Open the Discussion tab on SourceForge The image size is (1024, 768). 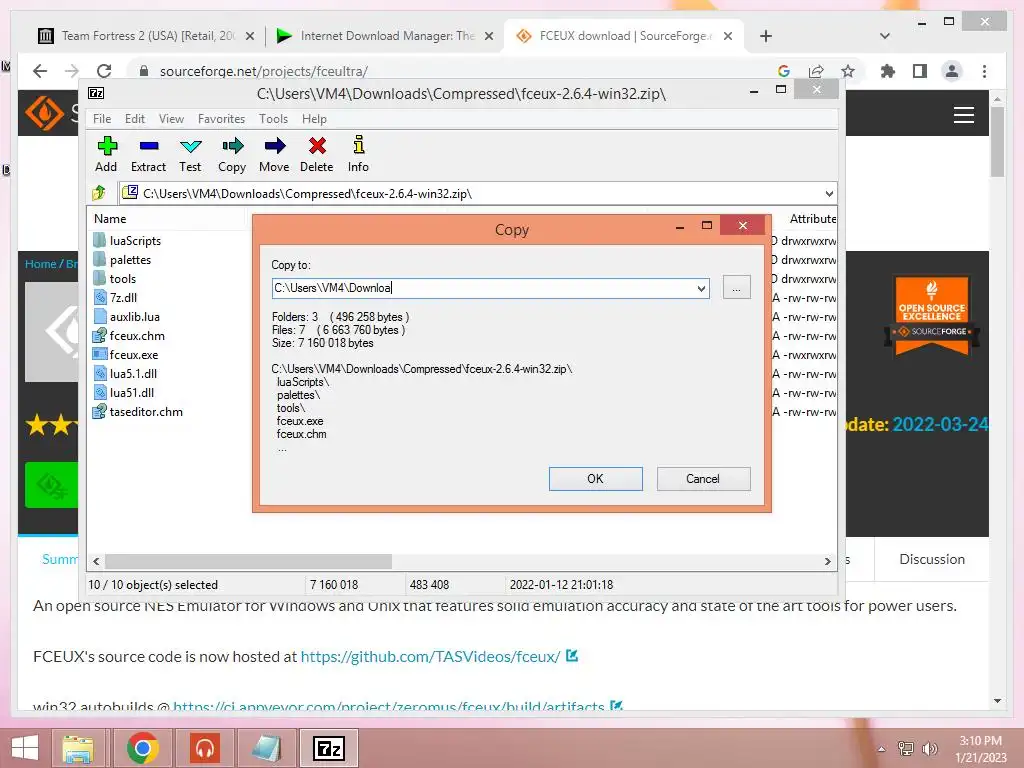pyautogui.click(x=932, y=559)
